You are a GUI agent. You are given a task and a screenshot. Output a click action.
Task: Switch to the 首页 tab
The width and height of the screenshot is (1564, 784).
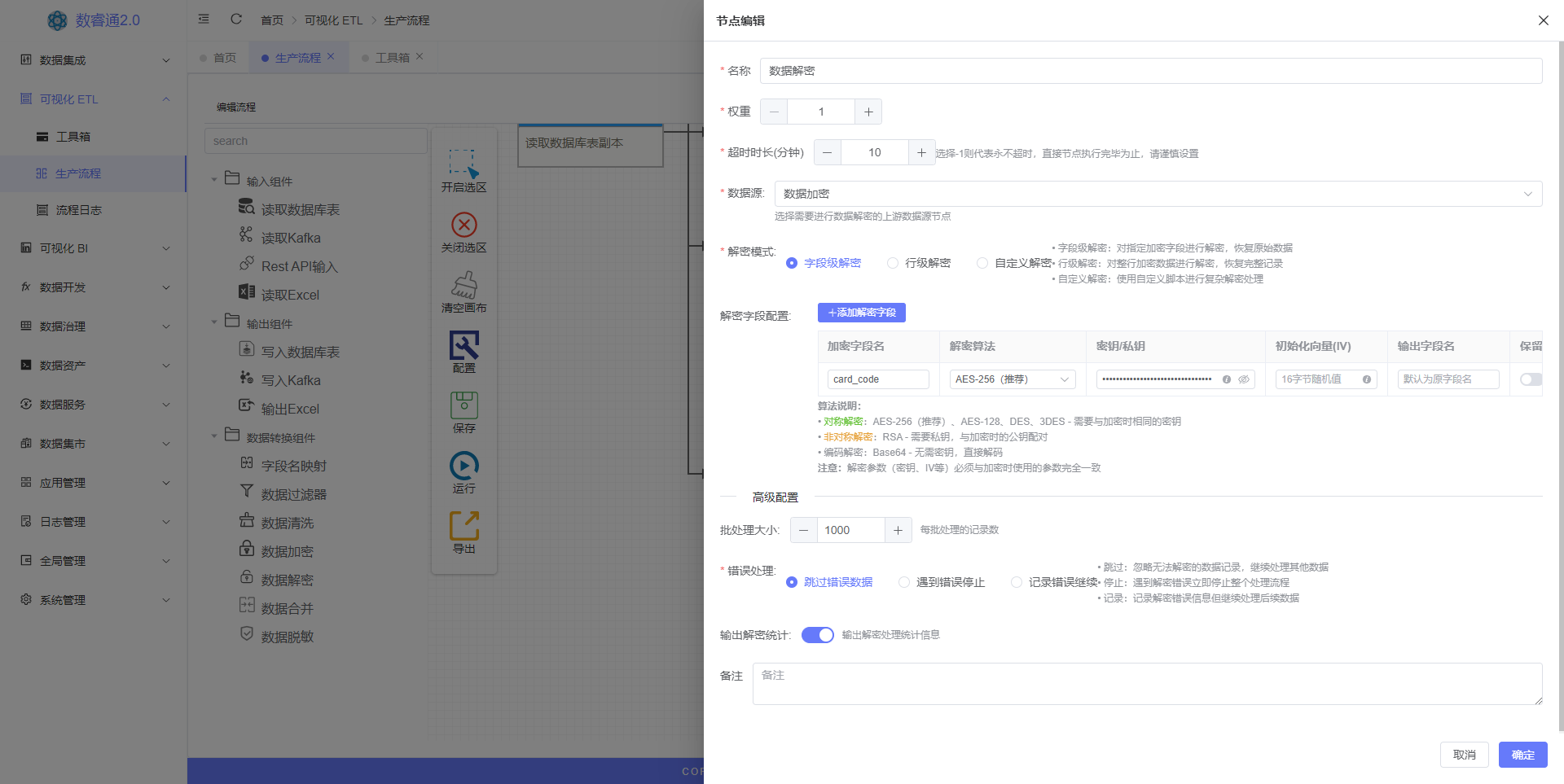218,58
